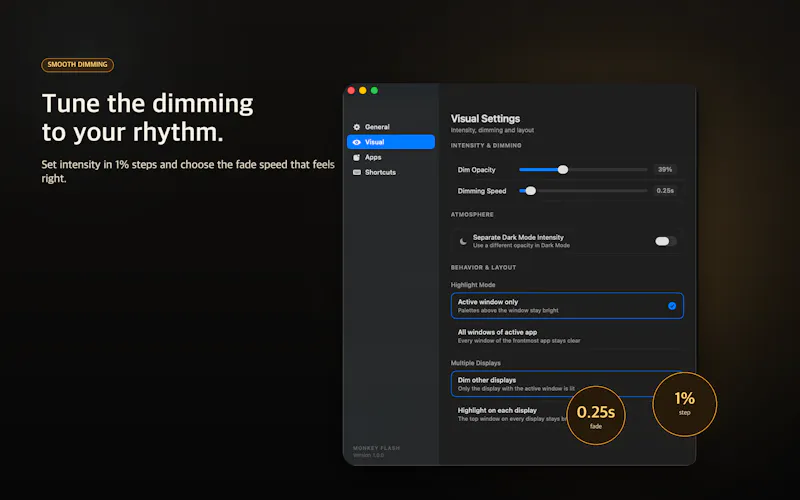This screenshot has height=500, width=800.
Task: Click the 39% opacity value field
Action: coord(665,170)
